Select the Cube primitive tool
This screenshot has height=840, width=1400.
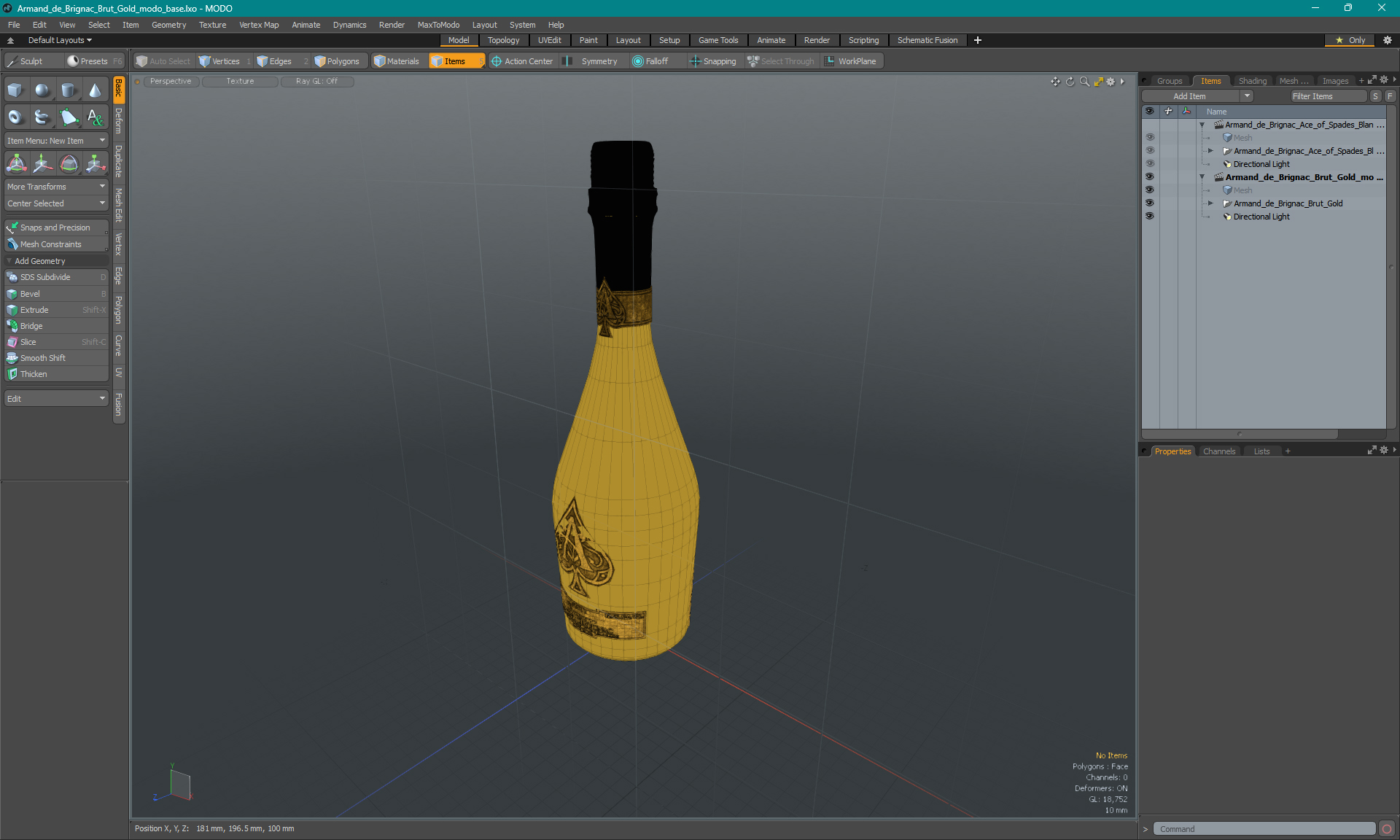(x=15, y=90)
